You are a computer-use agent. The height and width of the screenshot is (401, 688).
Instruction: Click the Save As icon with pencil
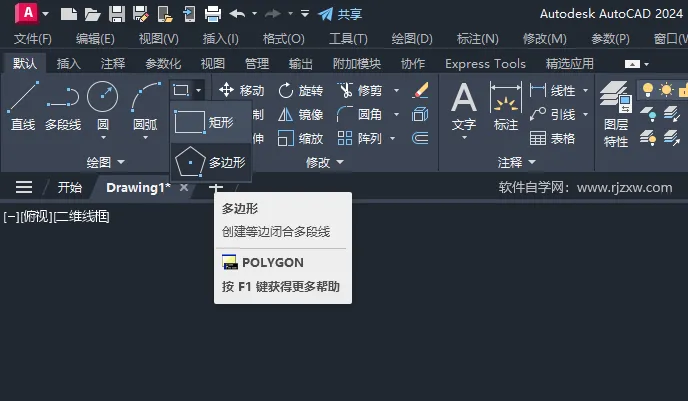tap(140, 14)
